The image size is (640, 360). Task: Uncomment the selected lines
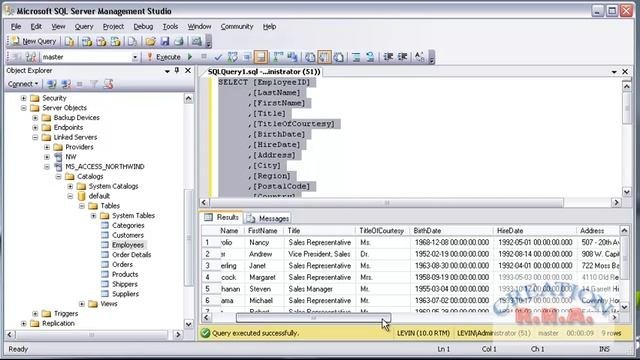coord(370,57)
